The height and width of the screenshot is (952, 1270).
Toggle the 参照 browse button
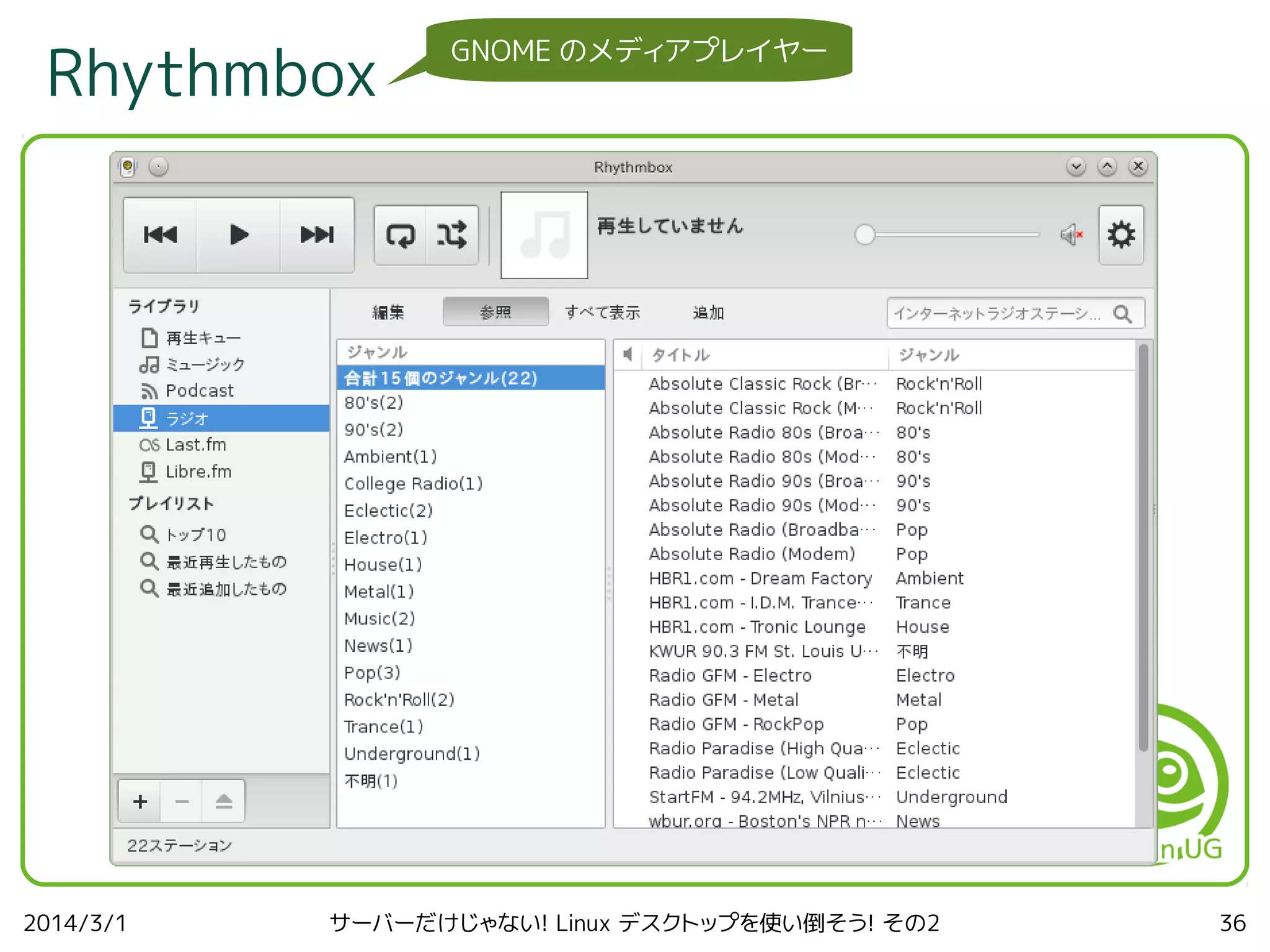tap(495, 312)
